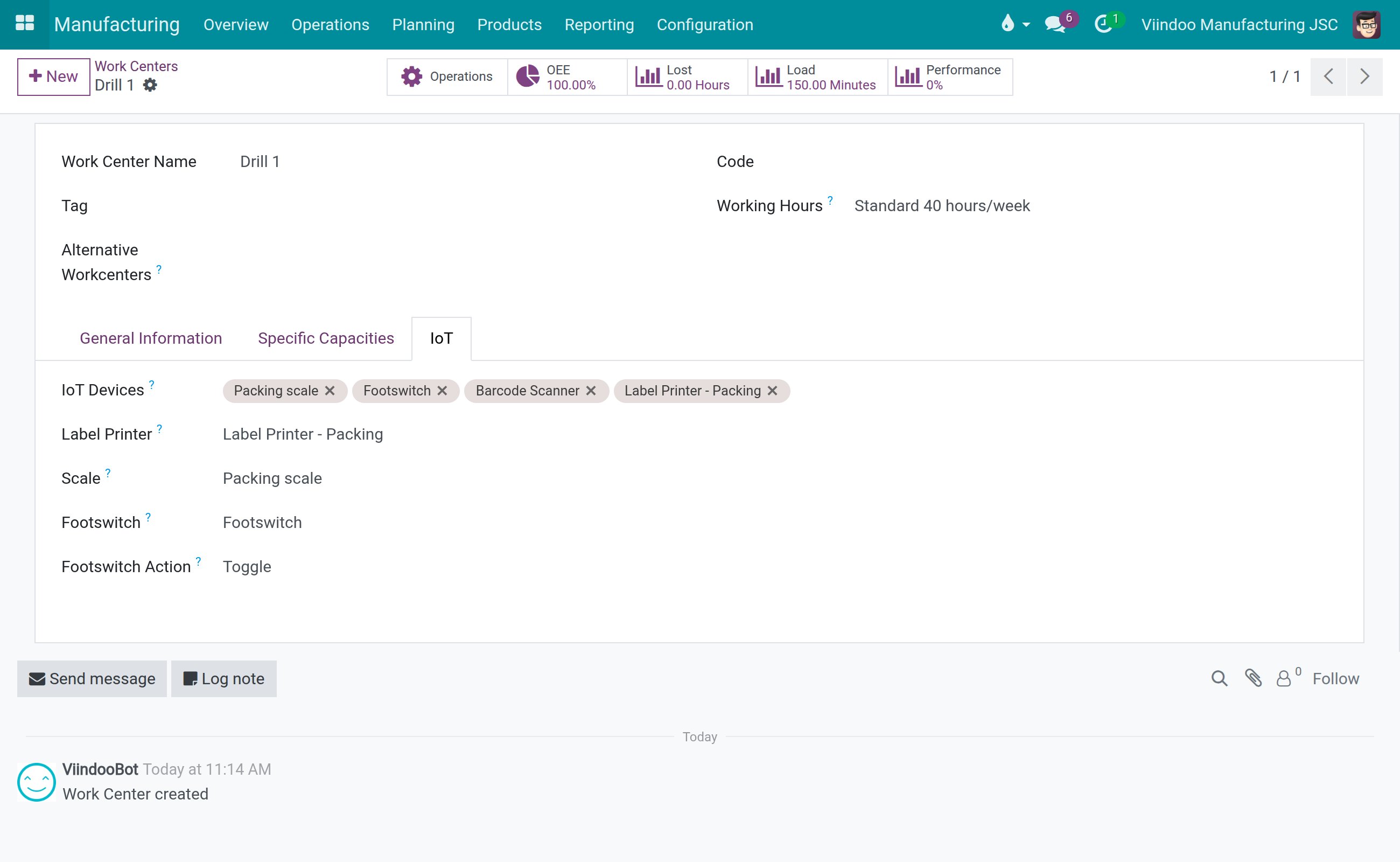Open the gear actions menu beside Drill 1
Viewport: 1400px width, 862px height.
click(x=150, y=85)
